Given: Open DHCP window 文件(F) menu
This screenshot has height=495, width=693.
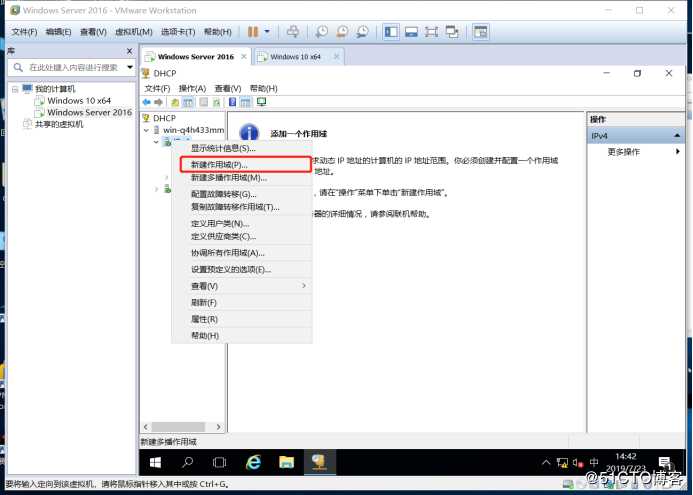Looking at the screenshot, I should pos(157,88).
